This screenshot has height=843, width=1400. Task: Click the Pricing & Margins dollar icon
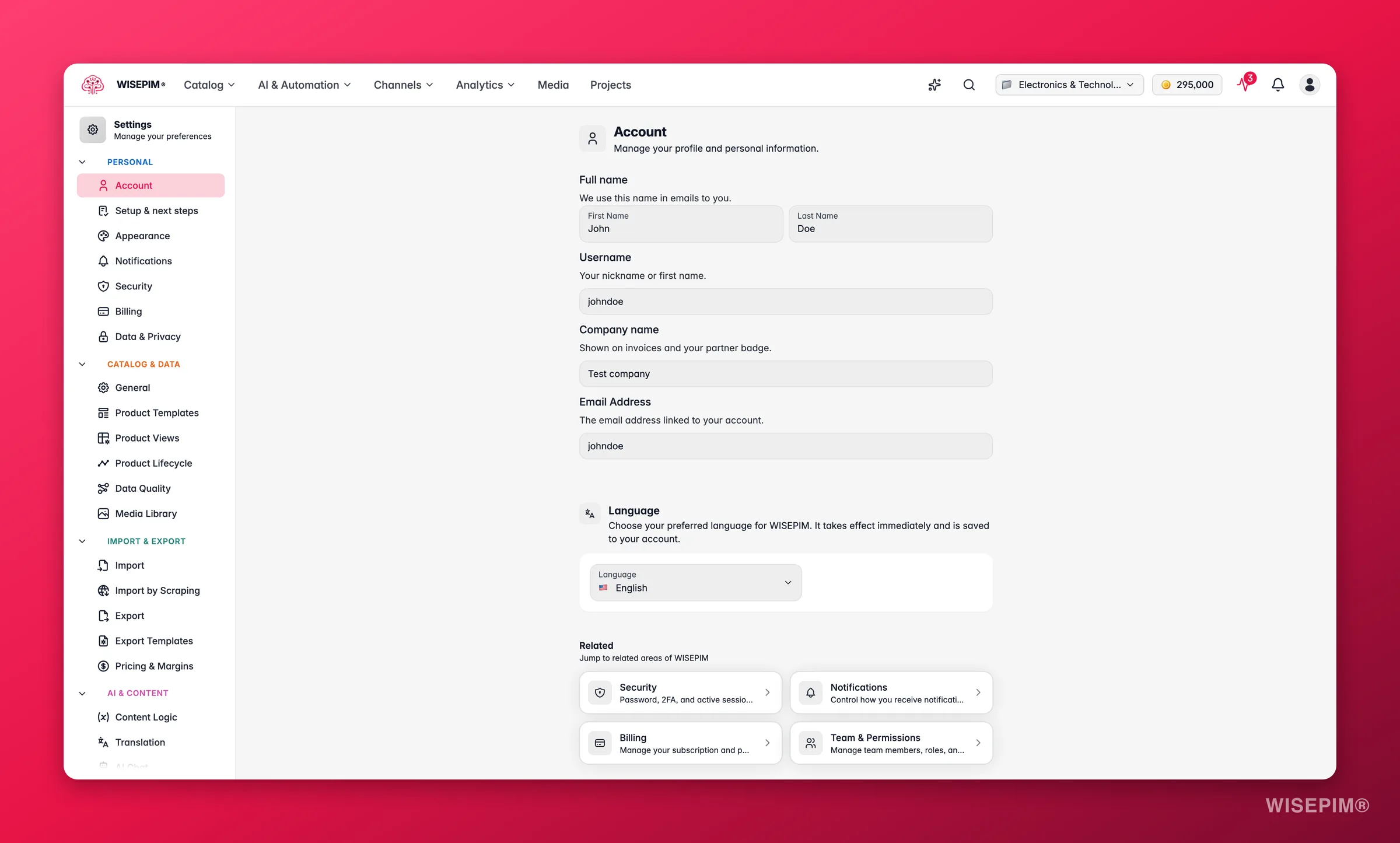(103, 666)
